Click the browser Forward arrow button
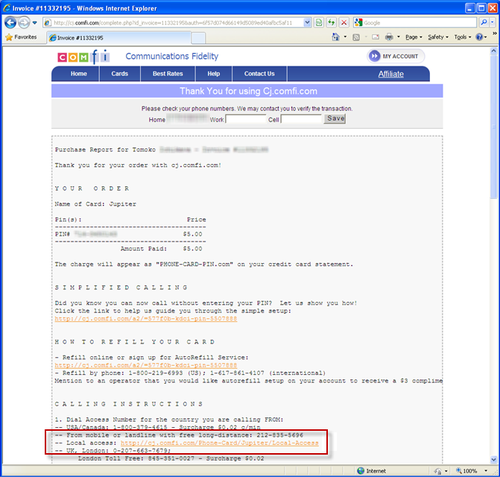This screenshot has height=477, width=500. (24, 23)
